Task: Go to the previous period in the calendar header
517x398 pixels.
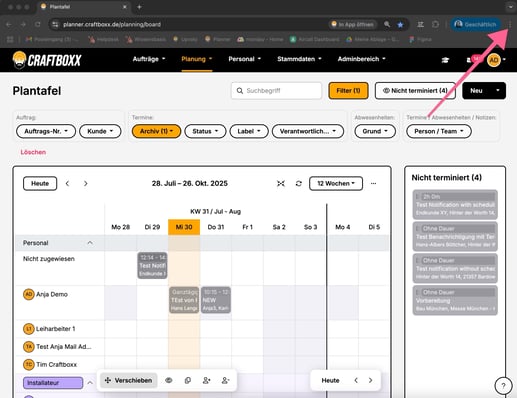Action: click(67, 184)
